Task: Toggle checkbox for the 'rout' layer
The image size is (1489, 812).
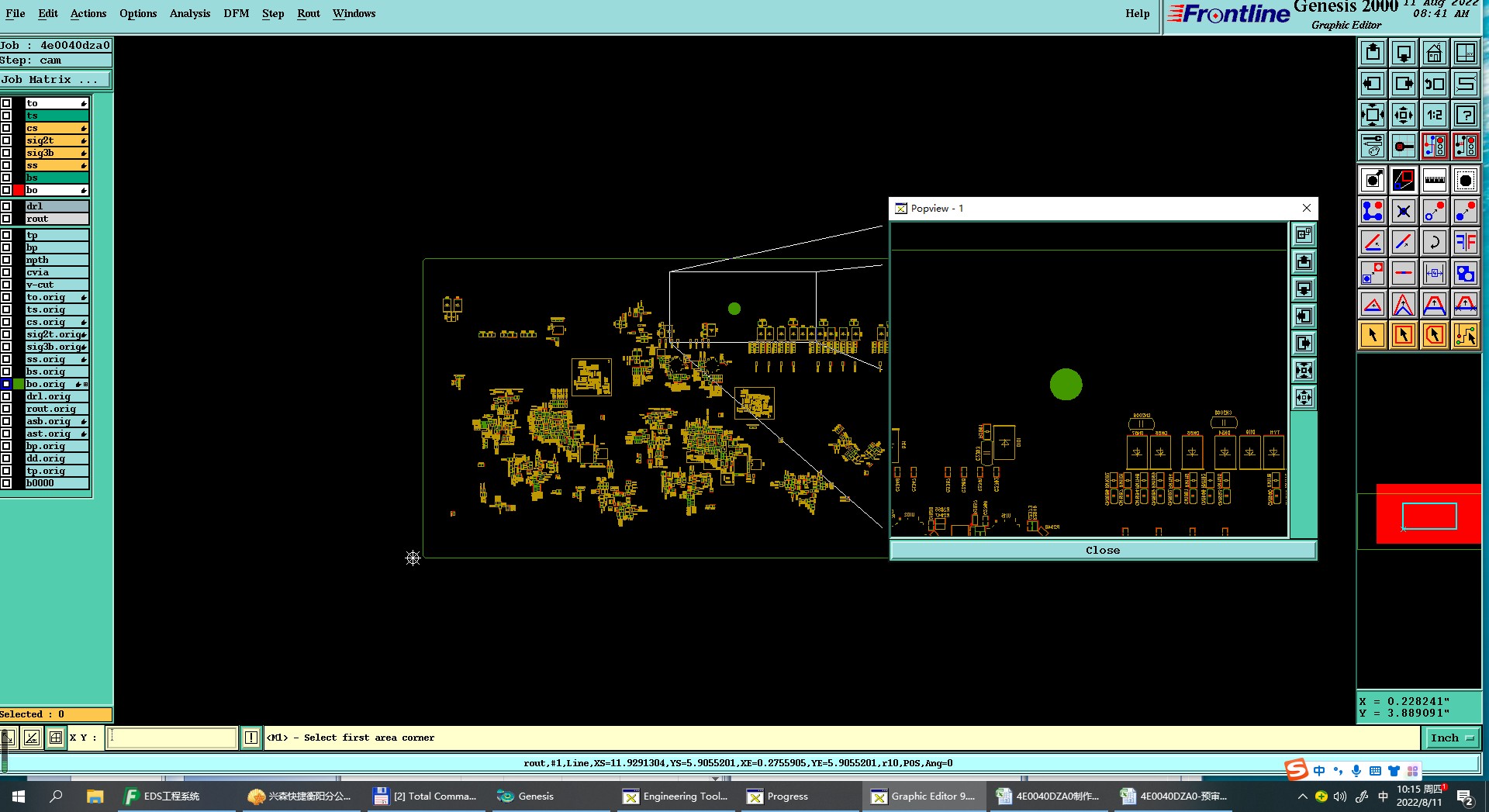Action: click(6, 219)
